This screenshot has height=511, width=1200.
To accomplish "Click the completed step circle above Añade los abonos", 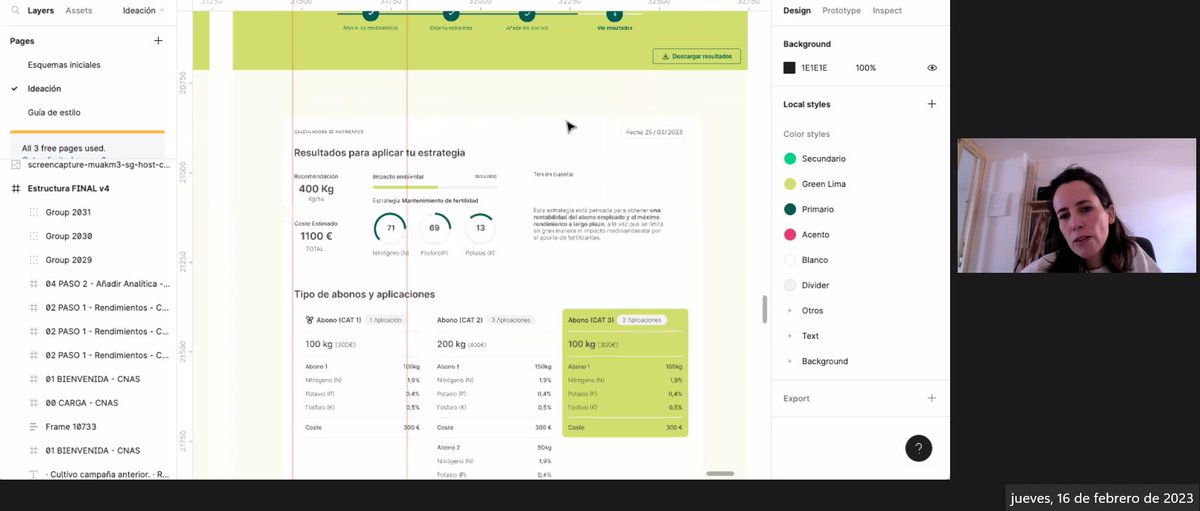I will (x=527, y=14).
